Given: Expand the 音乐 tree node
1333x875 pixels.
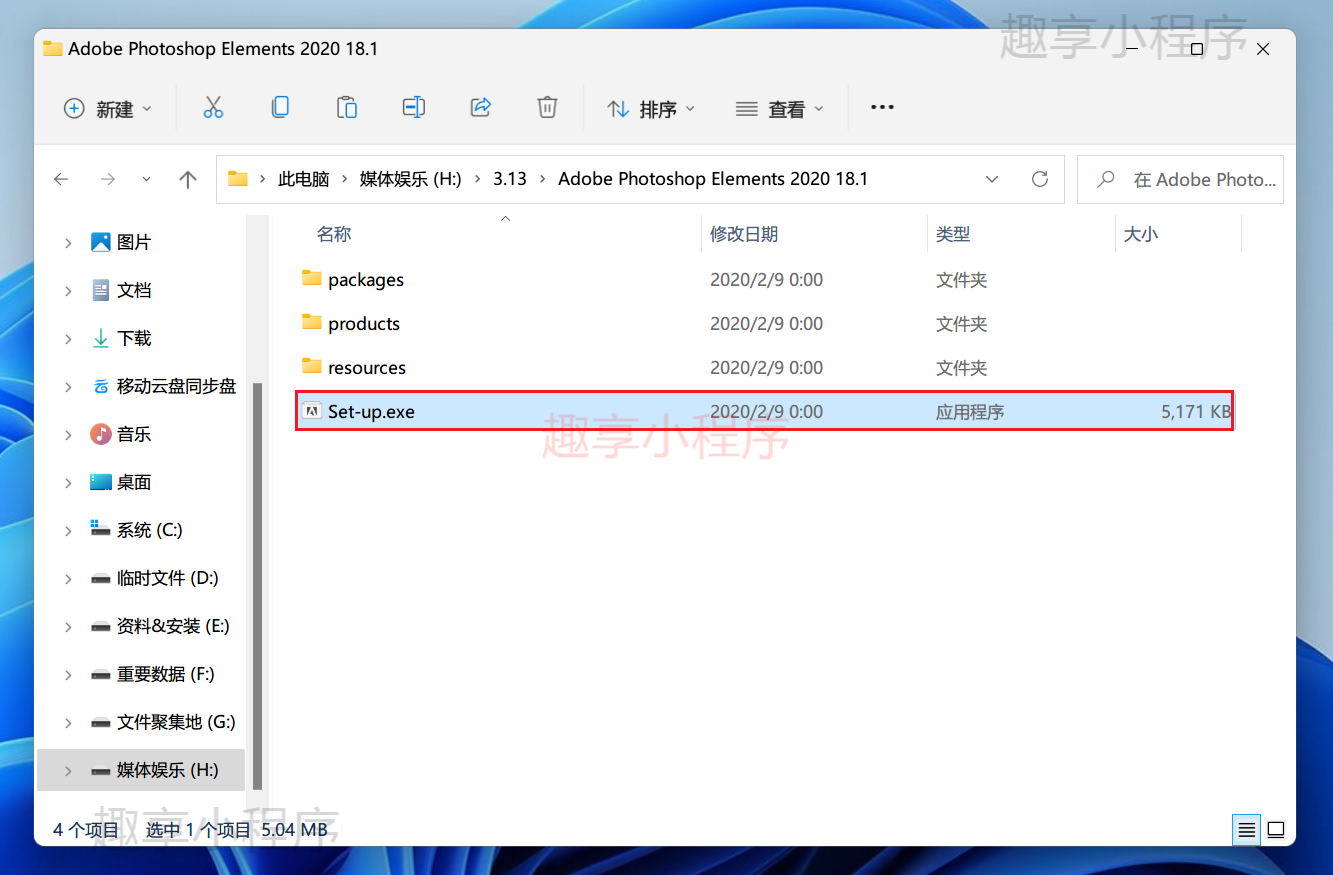Looking at the screenshot, I should pyautogui.click(x=68, y=435).
